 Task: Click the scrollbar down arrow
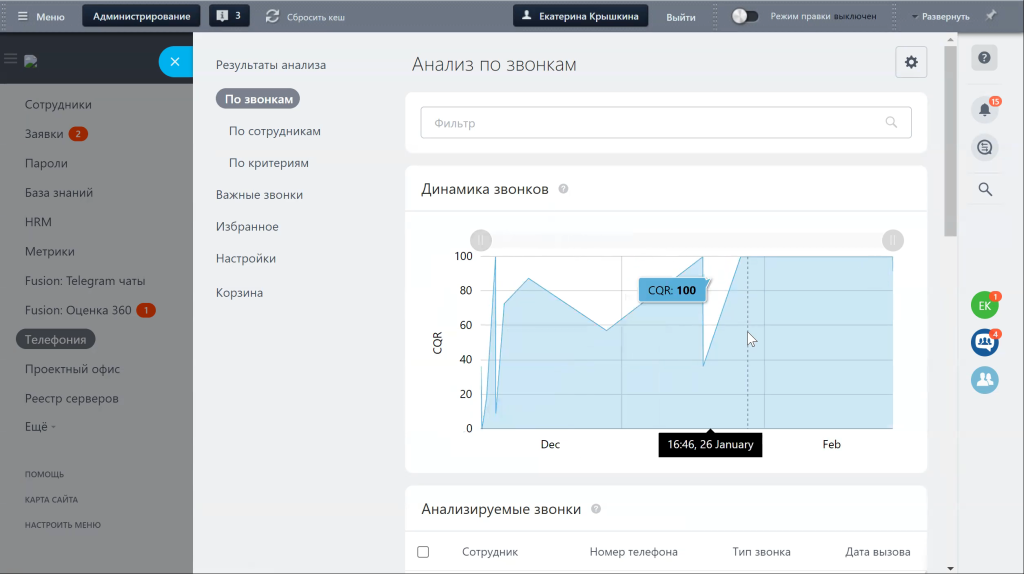tap(950, 569)
